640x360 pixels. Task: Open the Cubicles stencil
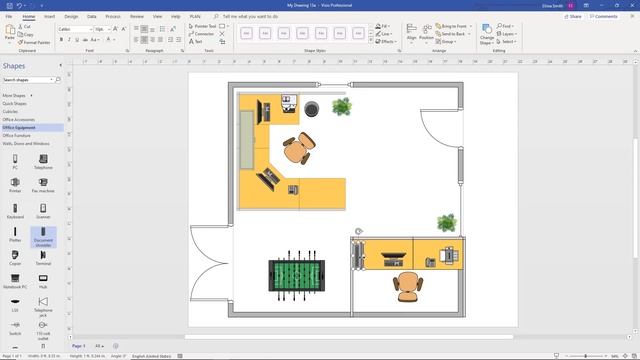[x=10, y=111]
